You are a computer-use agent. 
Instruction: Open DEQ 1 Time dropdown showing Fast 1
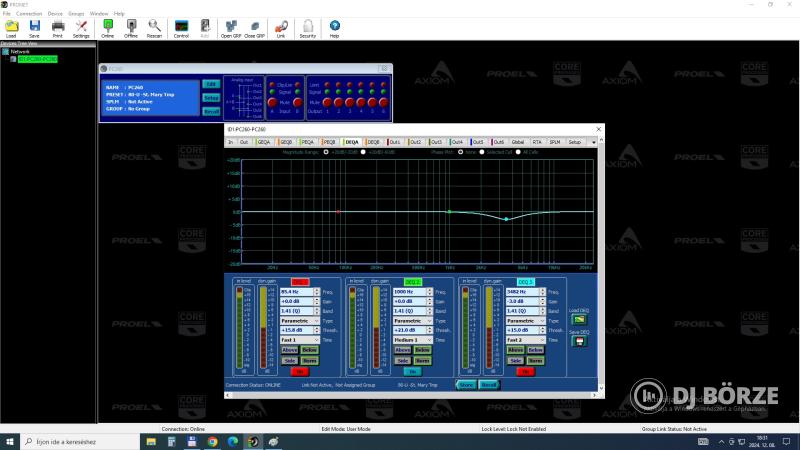point(300,340)
